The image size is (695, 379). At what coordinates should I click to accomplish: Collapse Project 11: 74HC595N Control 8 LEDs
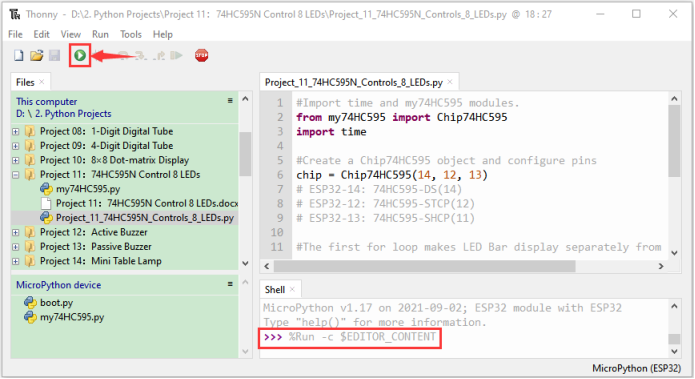point(16,175)
